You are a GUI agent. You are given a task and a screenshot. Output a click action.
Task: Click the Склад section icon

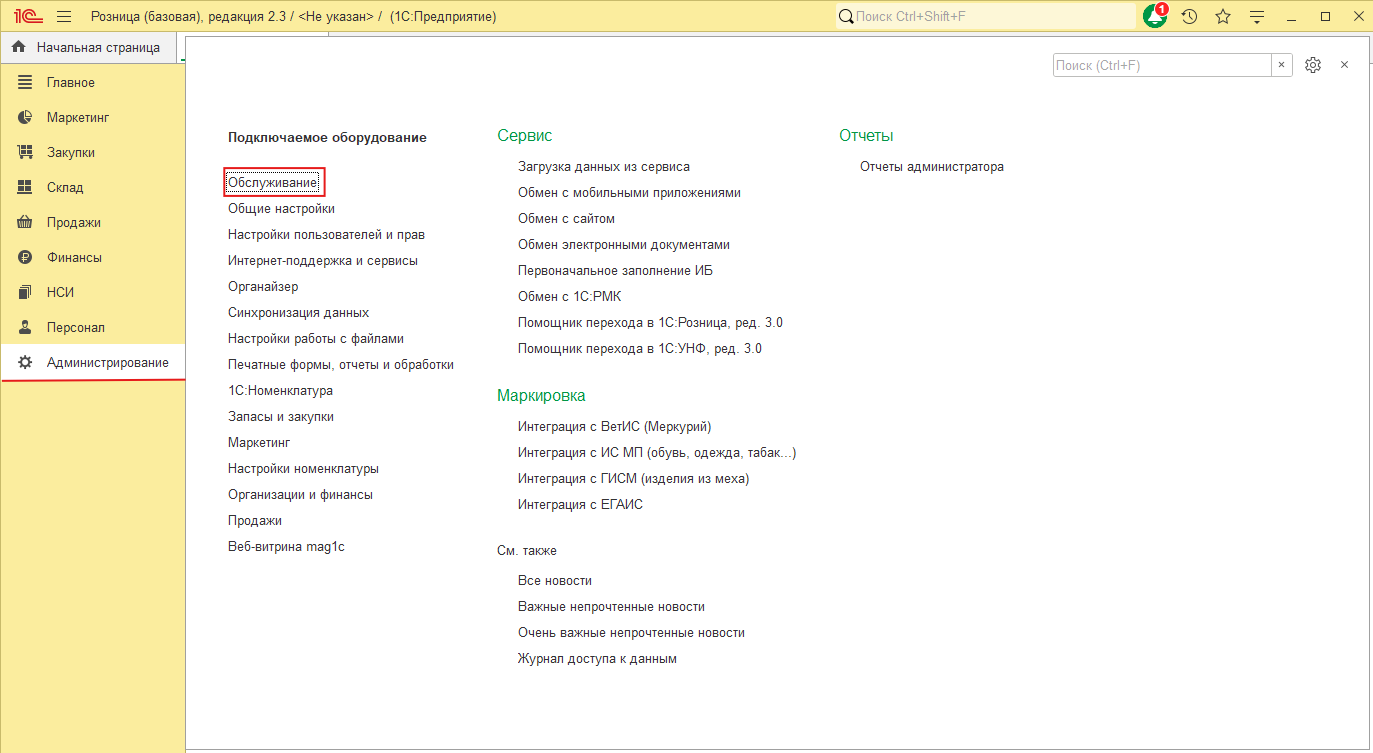click(x=26, y=187)
